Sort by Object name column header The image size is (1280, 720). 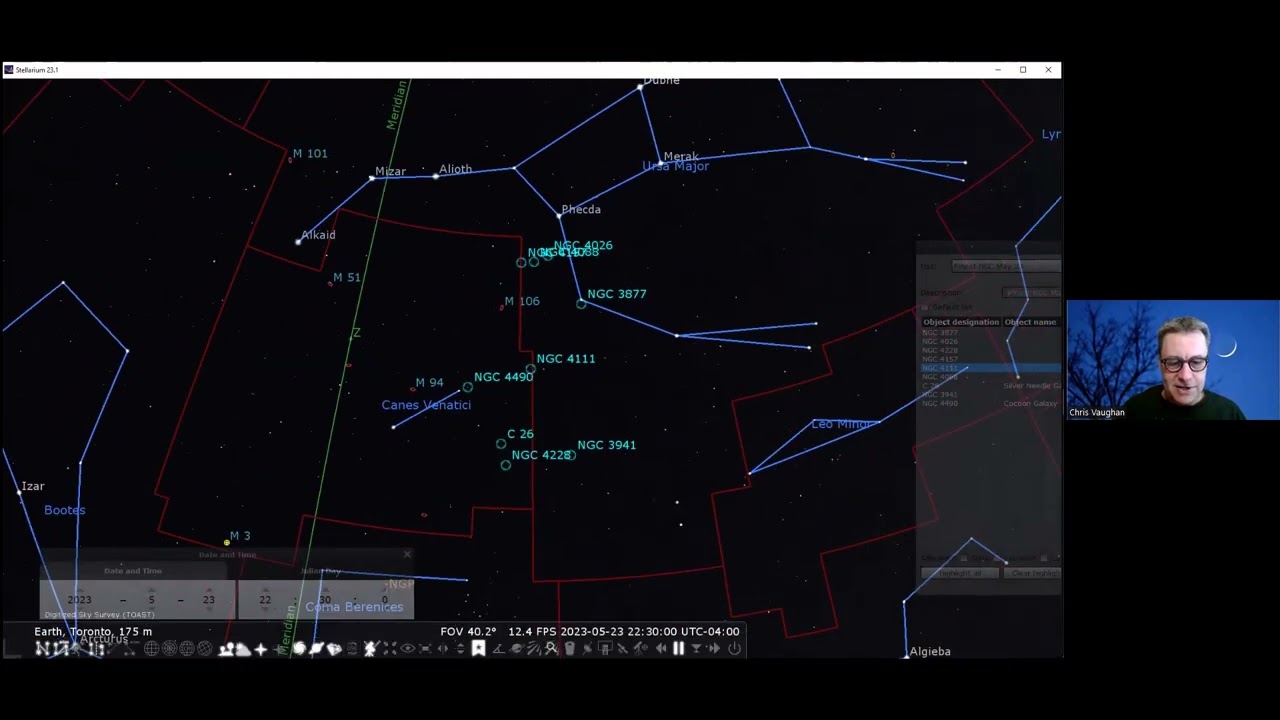pos(1032,322)
